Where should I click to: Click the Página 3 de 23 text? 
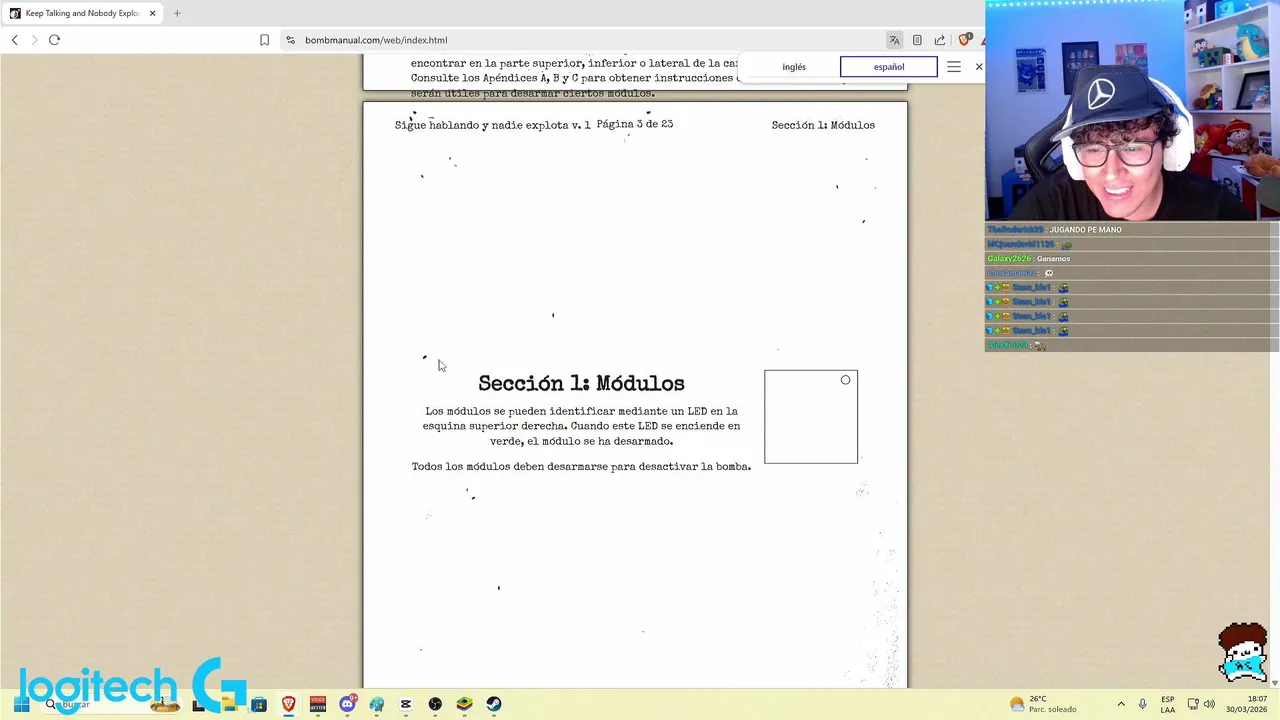pos(635,124)
